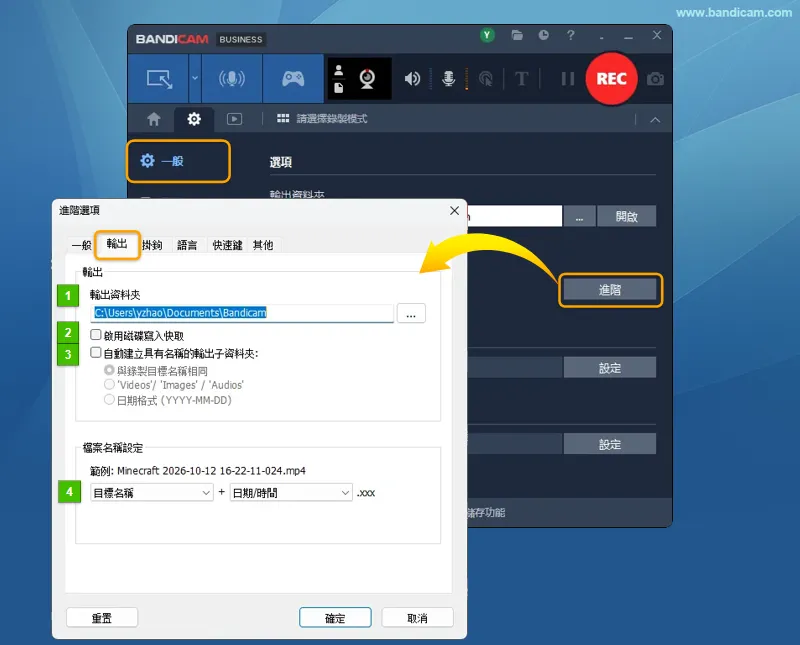
Task: Click the 請選擇錄製模式 text
Action: tap(332, 119)
